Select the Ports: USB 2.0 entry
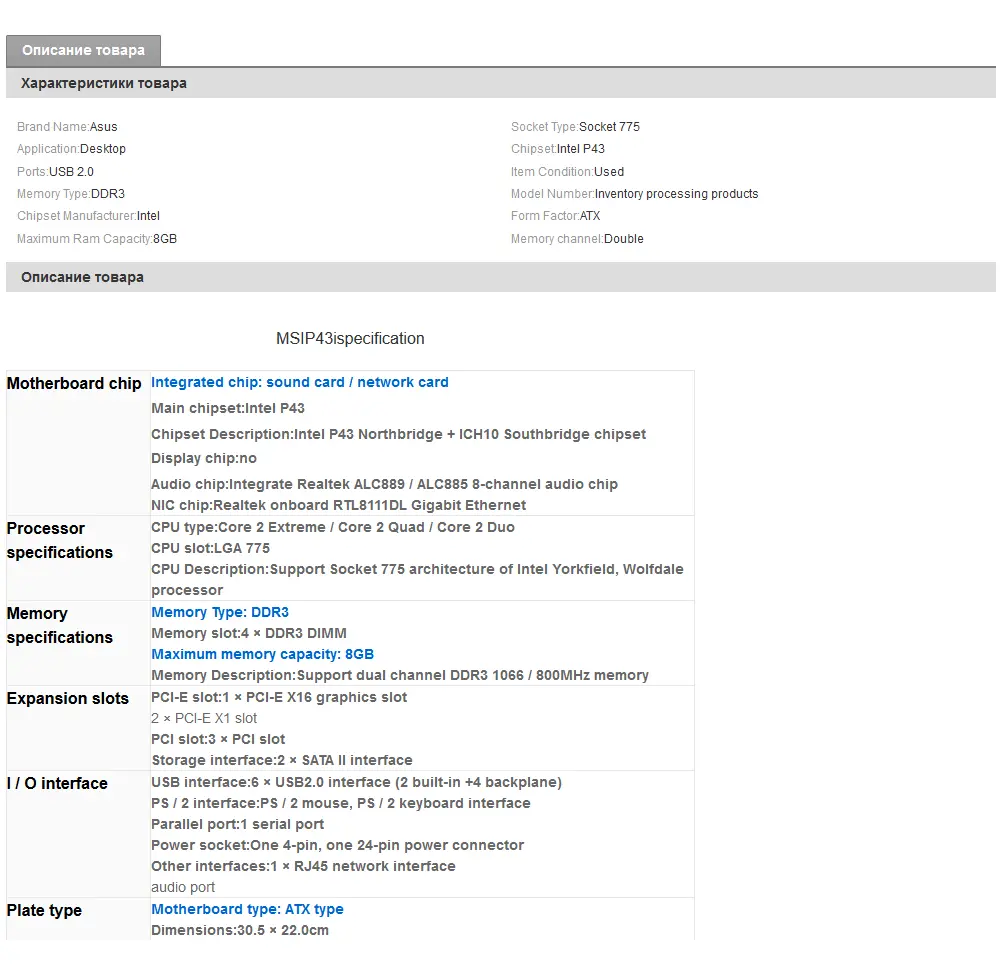 (55, 172)
